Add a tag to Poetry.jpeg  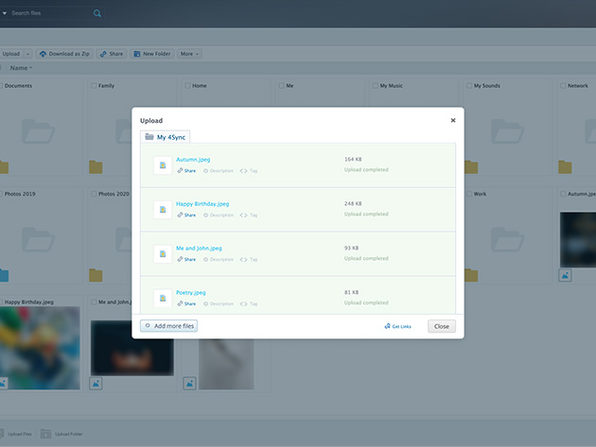[x=249, y=304]
